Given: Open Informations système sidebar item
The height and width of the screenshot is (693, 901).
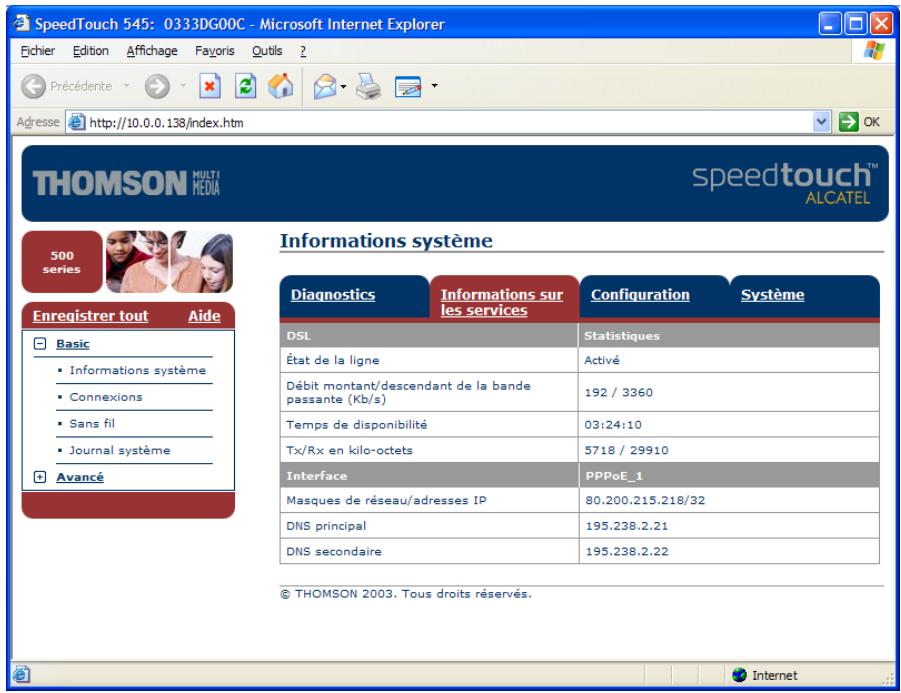Looking at the screenshot, I should [x=137, y=370].
